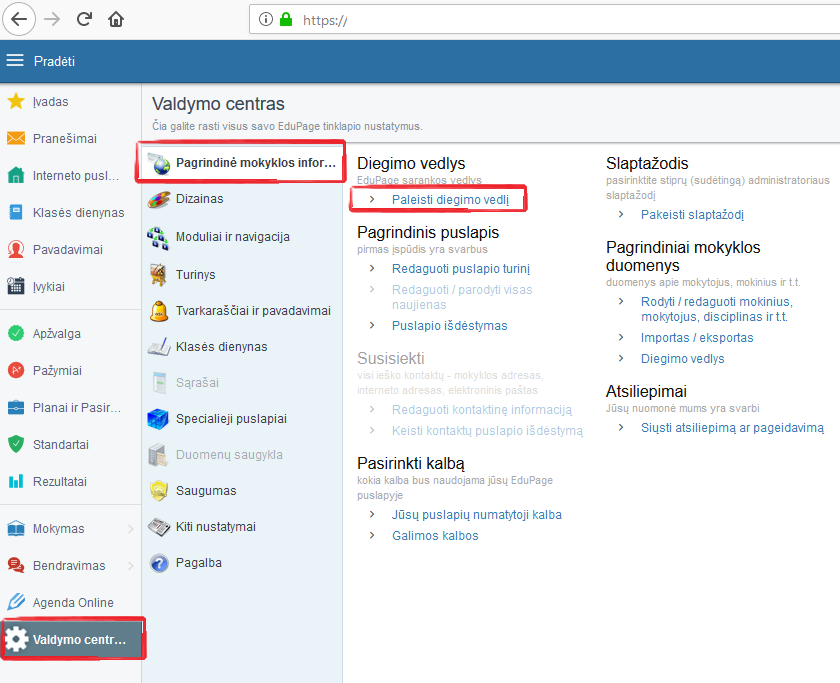Expand the Bendravimas submenu arrow
The width and height of the screenshot is (840, 683).
(131, 566)
